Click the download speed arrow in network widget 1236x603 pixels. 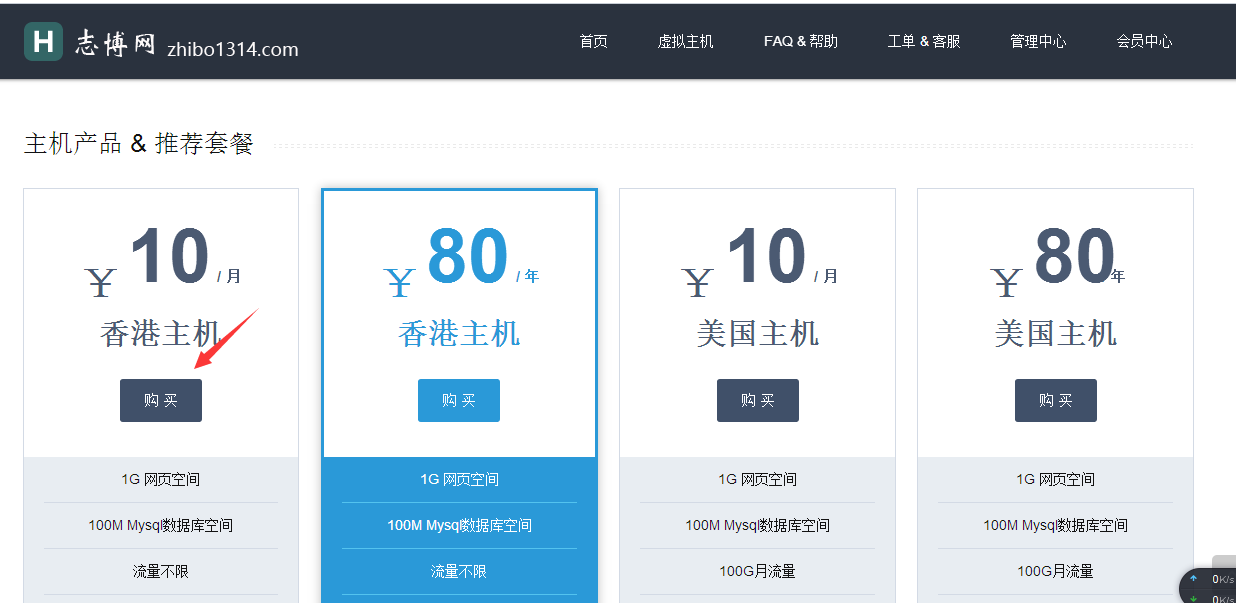1193,598
